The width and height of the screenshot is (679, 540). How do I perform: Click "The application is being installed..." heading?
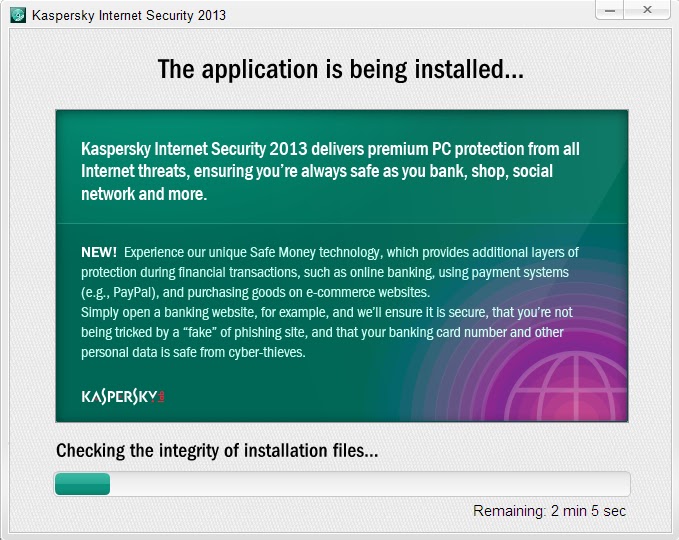(341, 70)
